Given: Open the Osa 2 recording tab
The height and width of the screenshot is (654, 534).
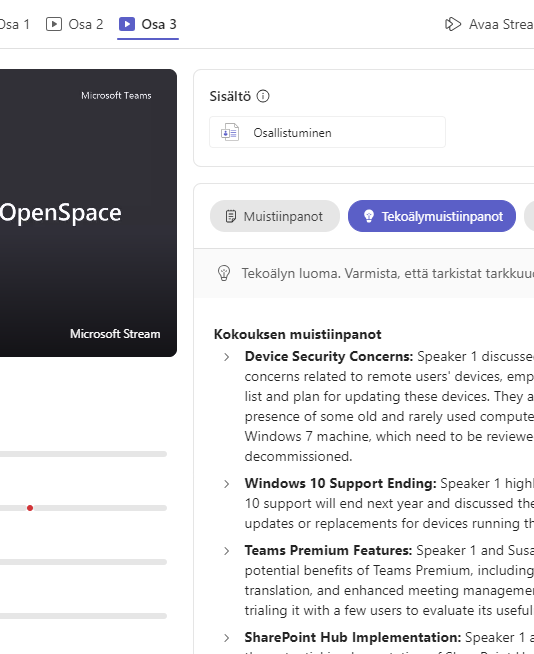Looking at the screenshot, I should click(x=74, y=24).
